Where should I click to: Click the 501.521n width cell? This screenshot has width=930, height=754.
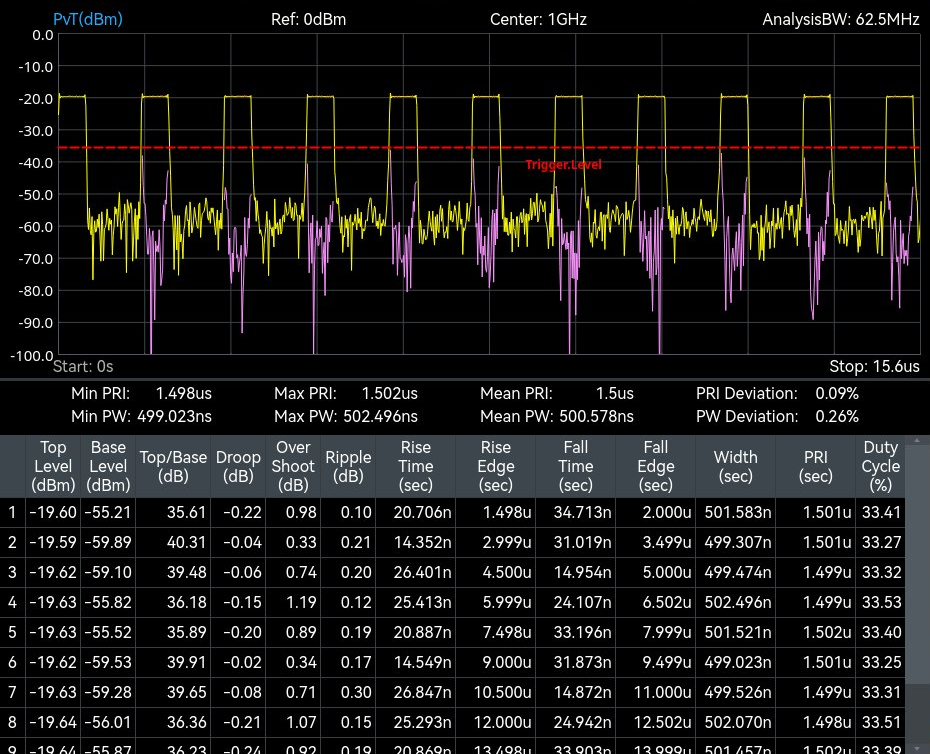coord(735,632)
